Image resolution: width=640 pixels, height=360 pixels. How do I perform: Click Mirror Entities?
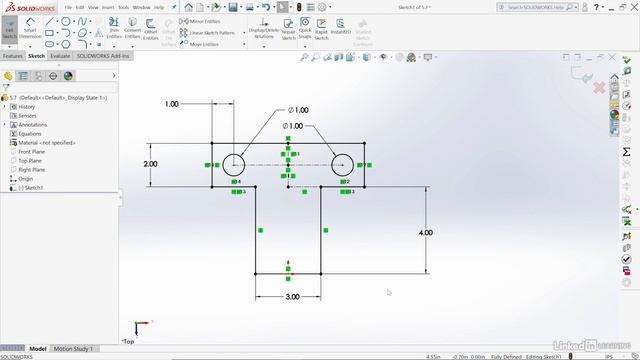[200, 21]
